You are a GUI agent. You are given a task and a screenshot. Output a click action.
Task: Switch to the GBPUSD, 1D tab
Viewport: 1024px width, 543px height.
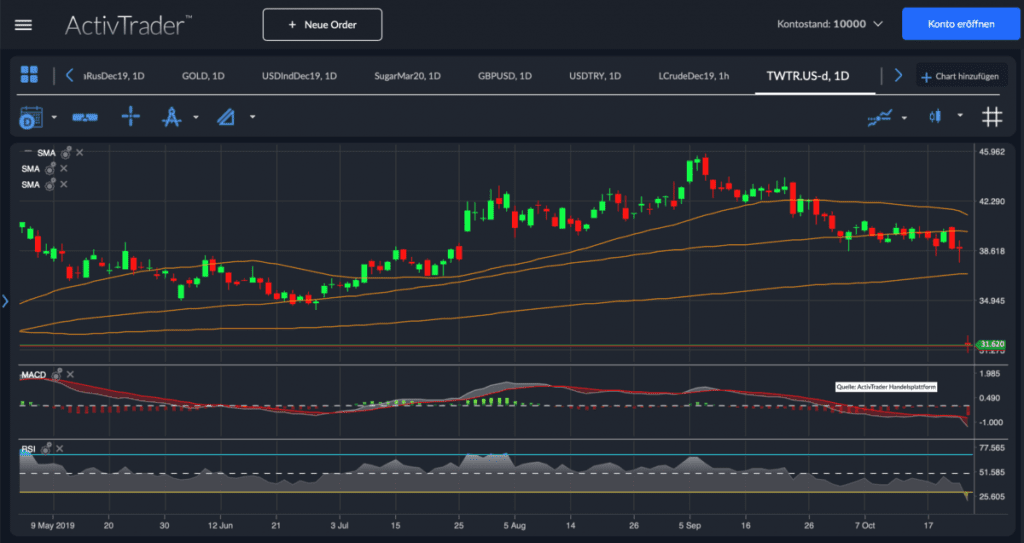tap(505, 76)
